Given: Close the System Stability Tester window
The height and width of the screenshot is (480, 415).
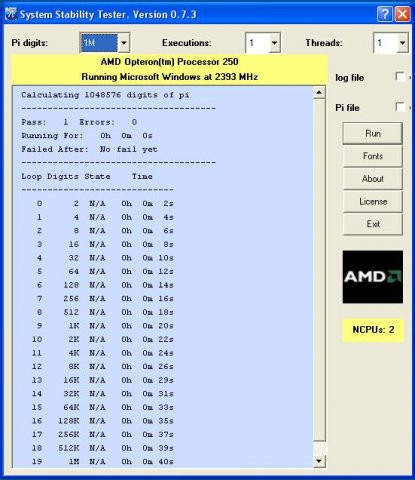Looking at the screenshot, I should click(x=402, y=14).
